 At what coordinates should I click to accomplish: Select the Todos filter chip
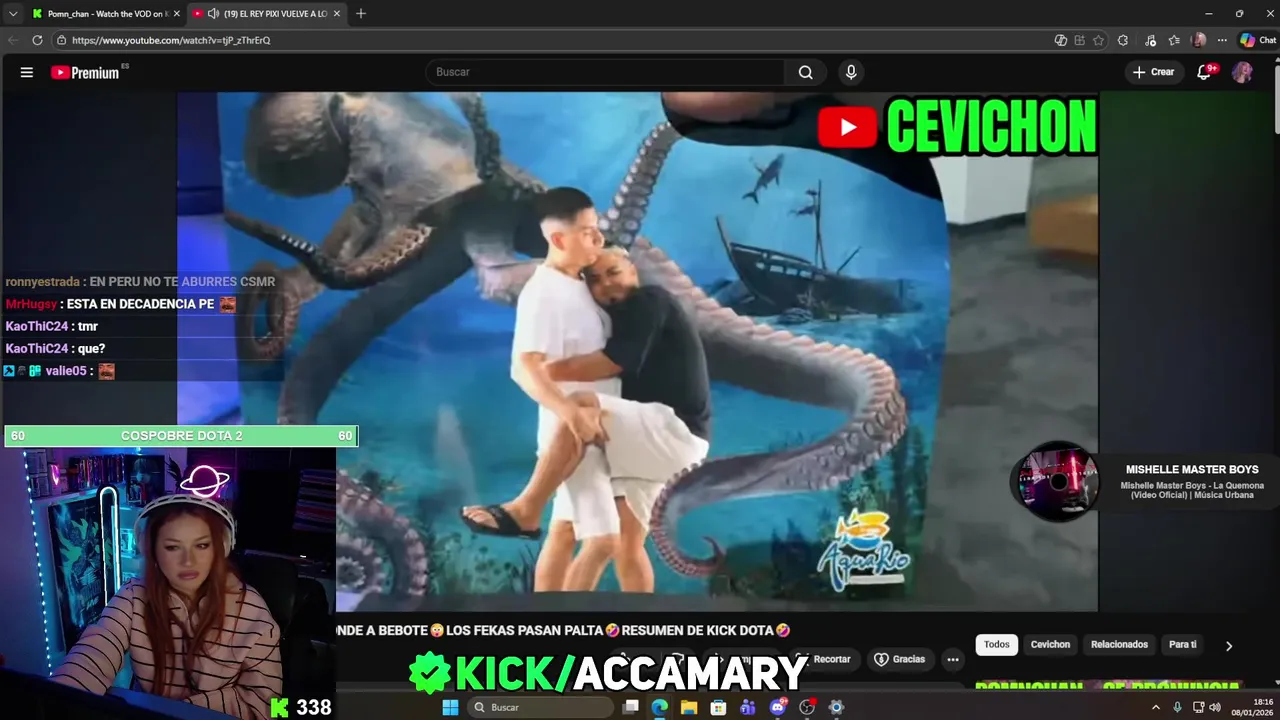point(997,645)
